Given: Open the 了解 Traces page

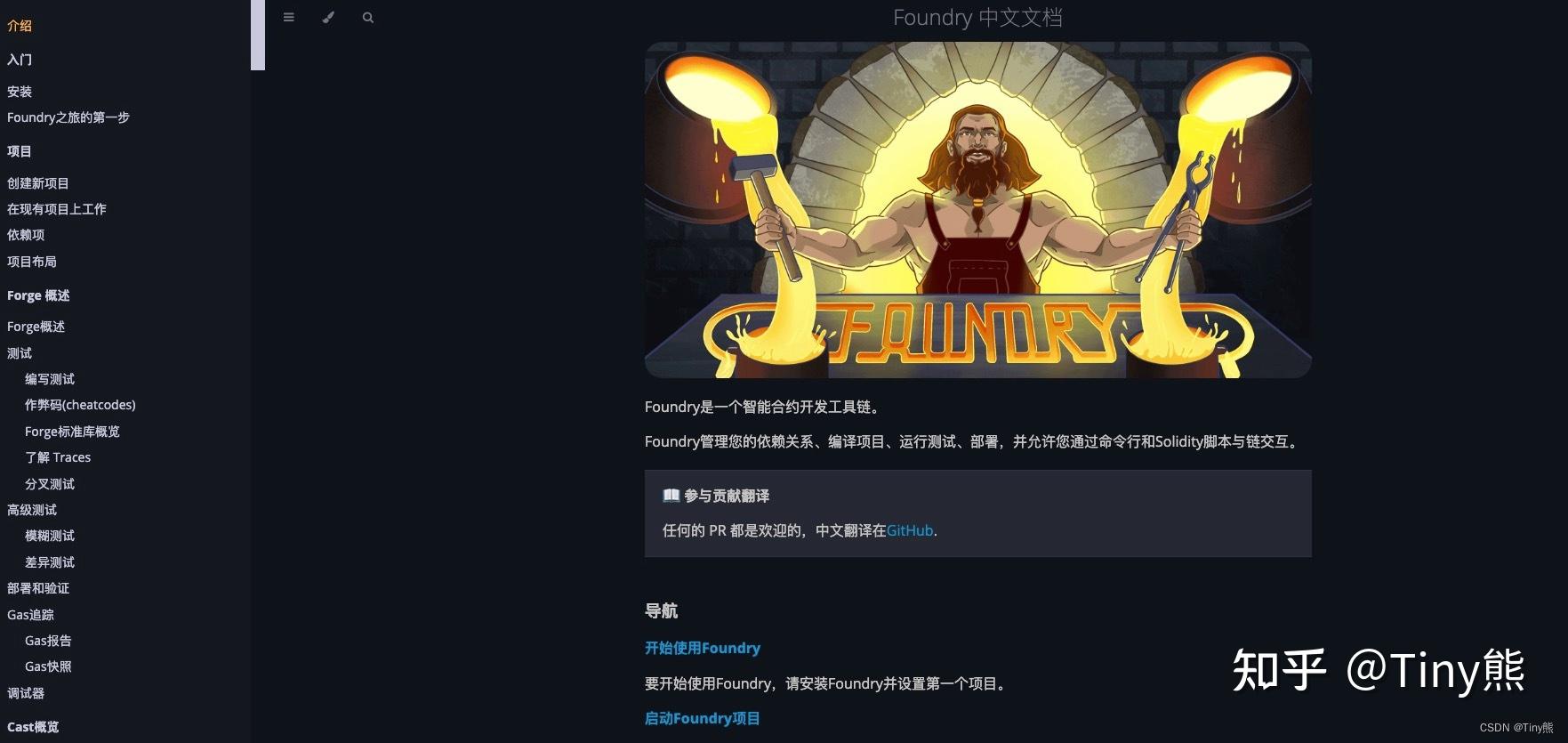Looking at the screenshot, I should pos(58,457).
